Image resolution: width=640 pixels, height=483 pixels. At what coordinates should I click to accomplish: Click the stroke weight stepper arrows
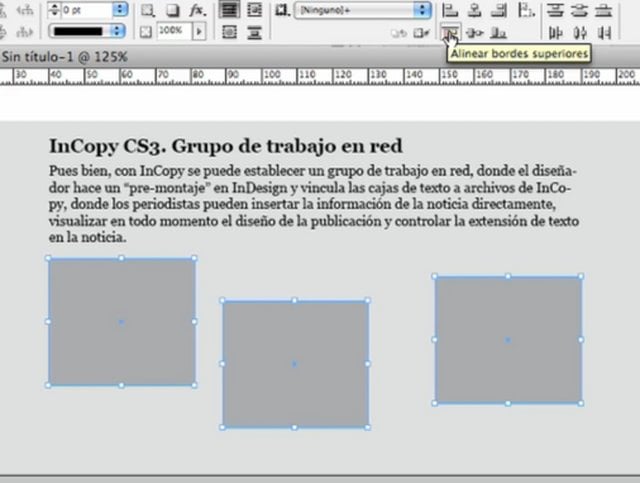(54, 10)
